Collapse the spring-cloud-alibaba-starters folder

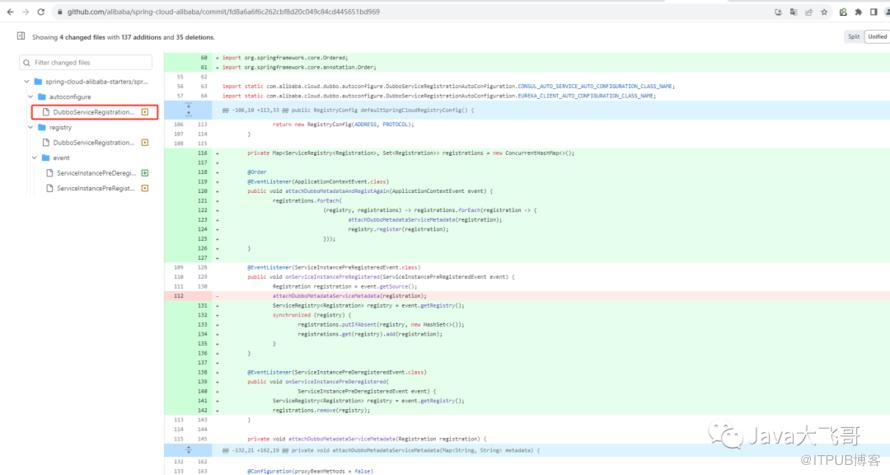coord(27,81)
